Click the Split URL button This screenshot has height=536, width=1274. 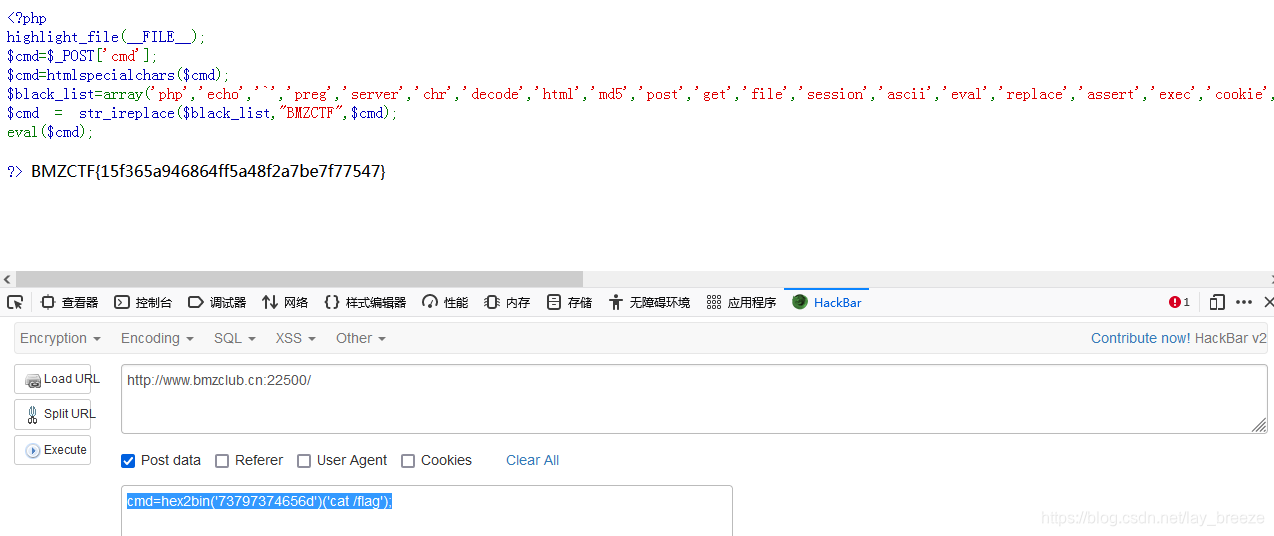click(52, 414)
